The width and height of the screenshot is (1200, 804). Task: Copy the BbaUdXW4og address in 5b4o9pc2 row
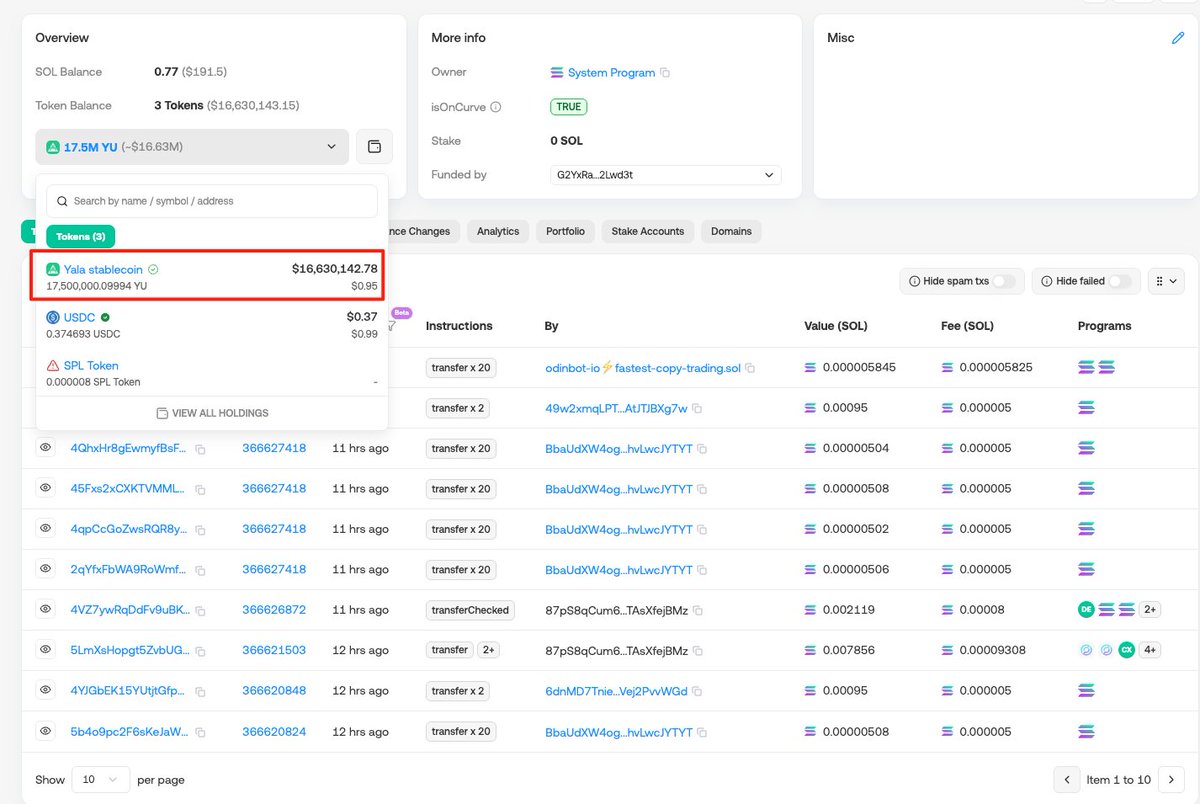pos(702,732)
